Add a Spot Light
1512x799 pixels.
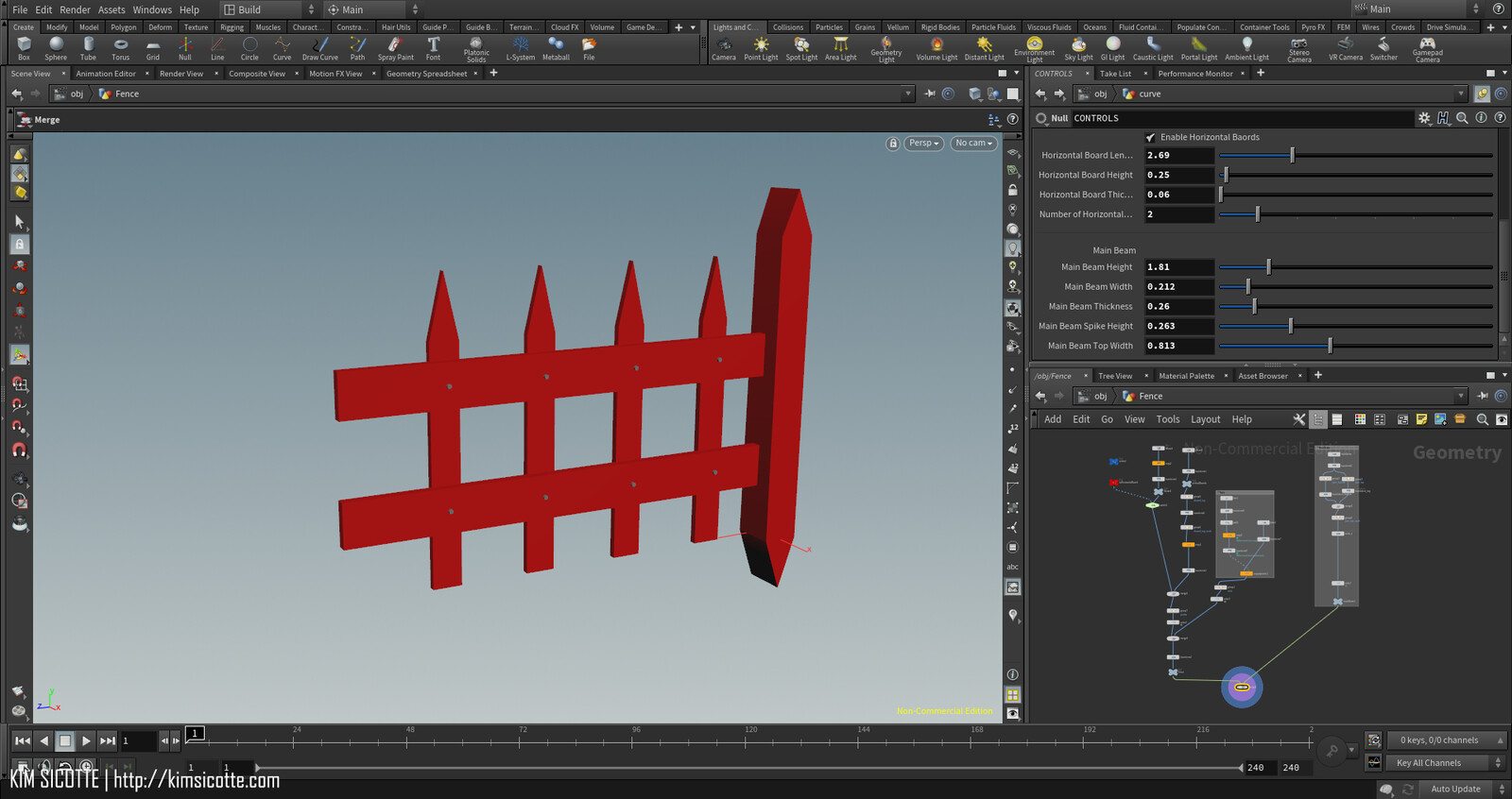pos(801,48)
